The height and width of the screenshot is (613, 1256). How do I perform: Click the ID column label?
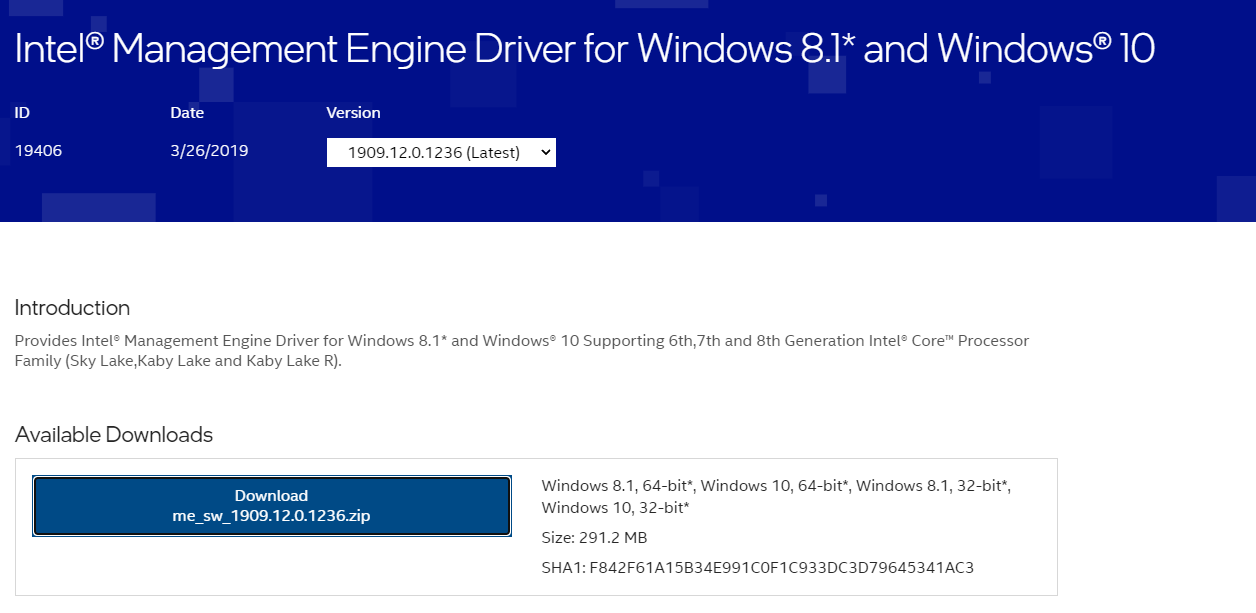[22, 113]
